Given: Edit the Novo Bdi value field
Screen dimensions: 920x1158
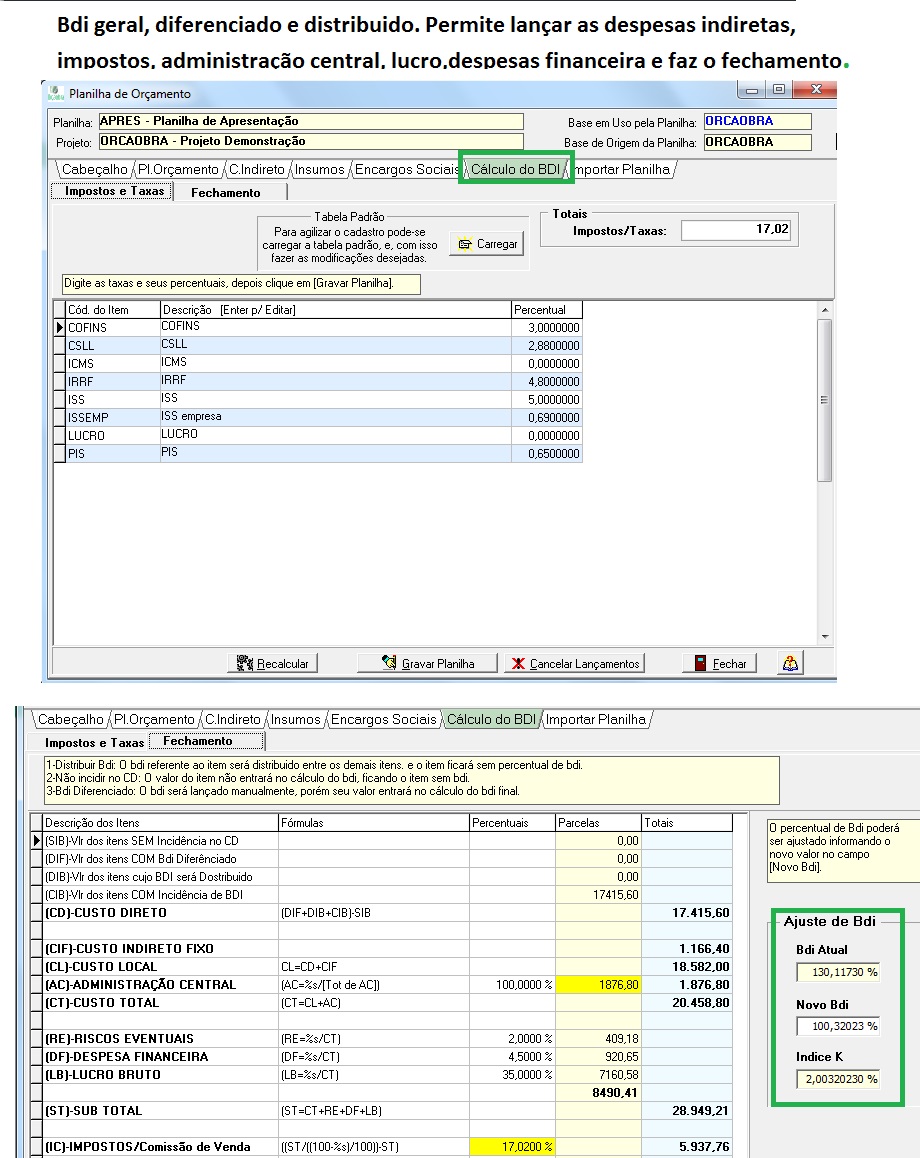Looking at the screenshot, I should pyautogui.click(x=838, y=1025).
